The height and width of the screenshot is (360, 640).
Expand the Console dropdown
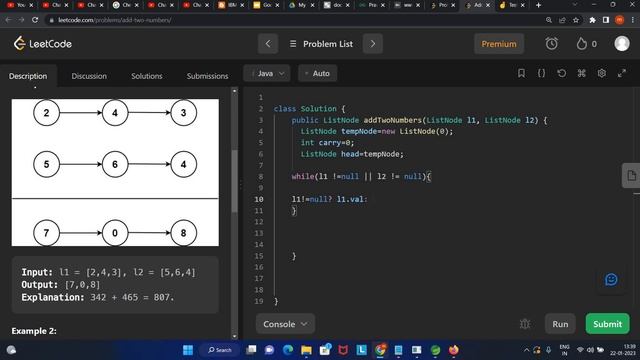click(285, 324)
